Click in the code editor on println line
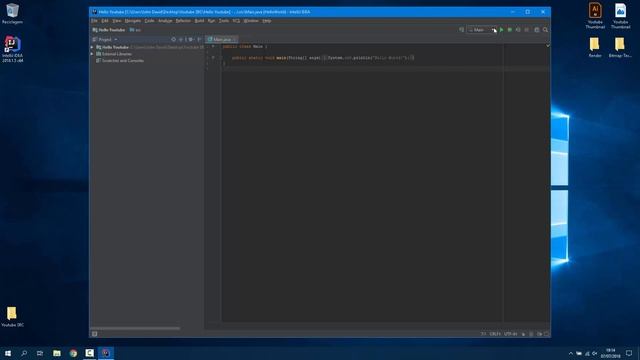The image size is (640, 360). tap(323, 58)
